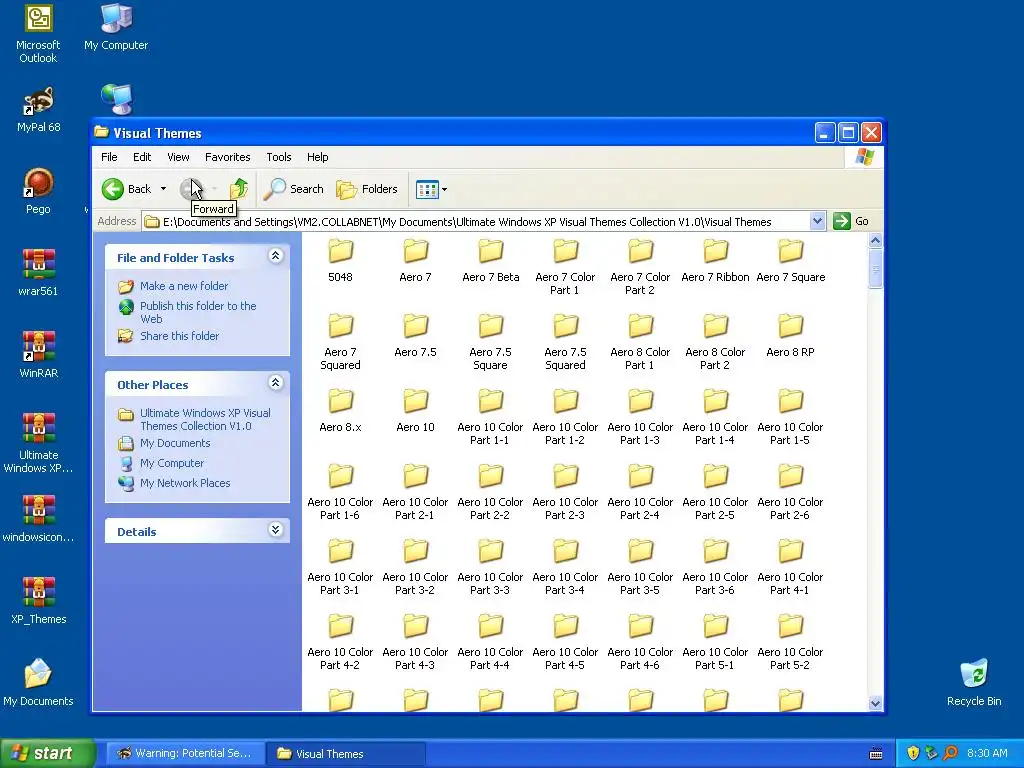Select the Aero 10 Color Part 5-2 folder
1024x768 pixels.
tap(790, 642)
